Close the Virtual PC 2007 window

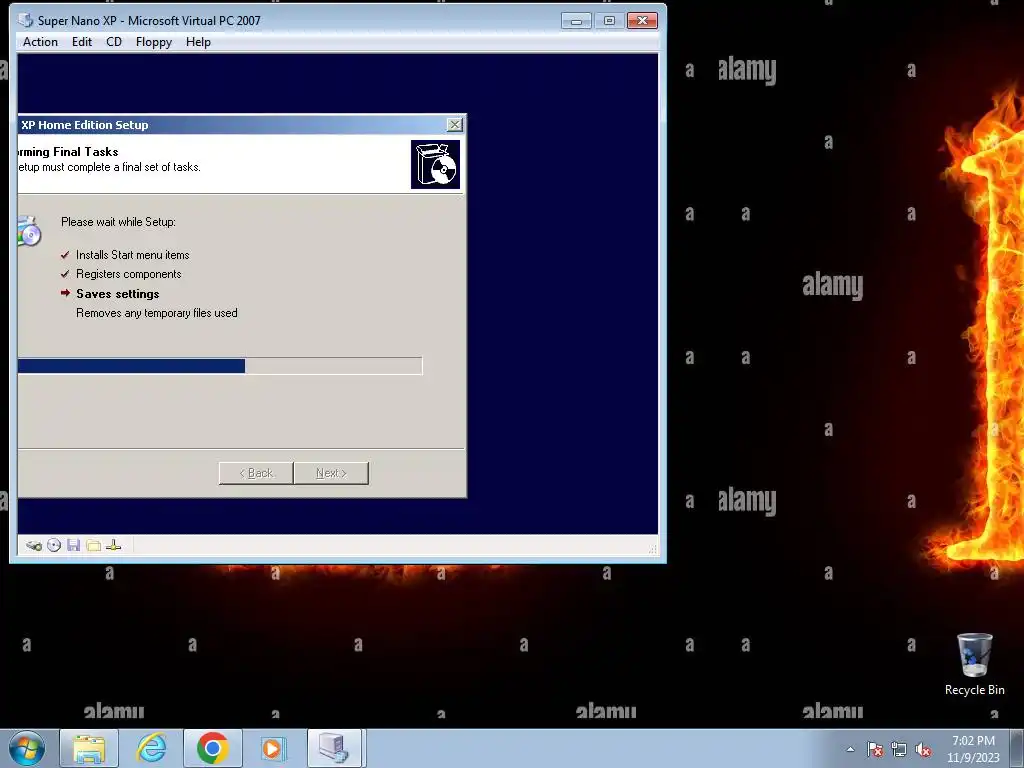click(x=642, y=21)
